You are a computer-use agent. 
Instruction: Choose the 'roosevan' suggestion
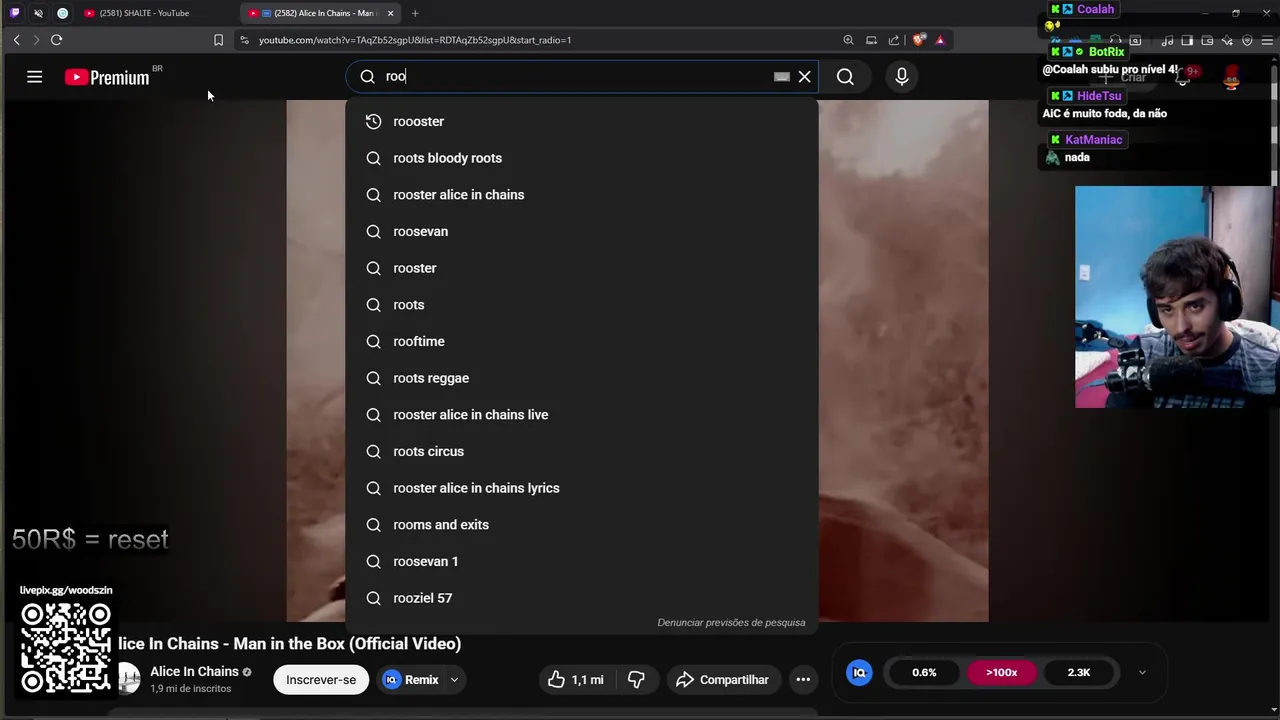581,231
